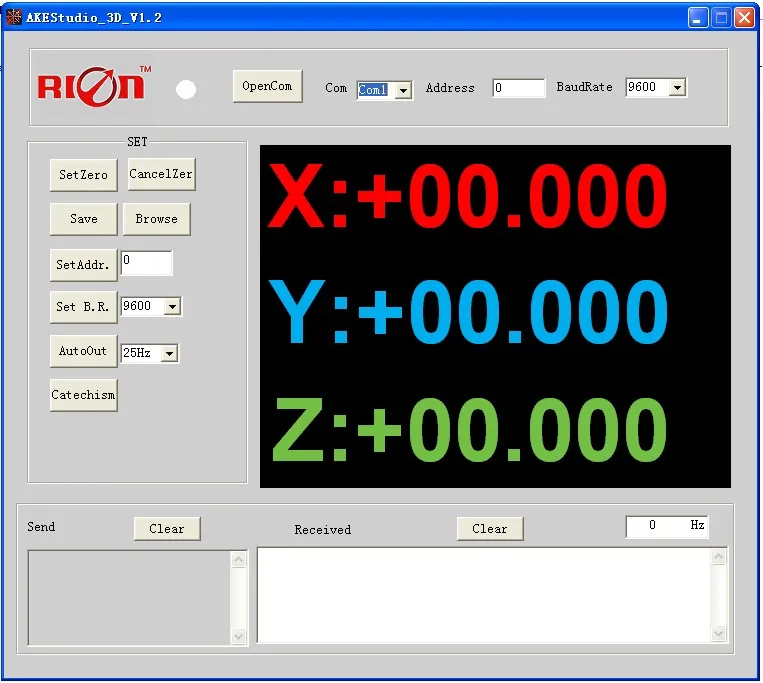Click Received box scrollbar down arrow

[718, 633]
